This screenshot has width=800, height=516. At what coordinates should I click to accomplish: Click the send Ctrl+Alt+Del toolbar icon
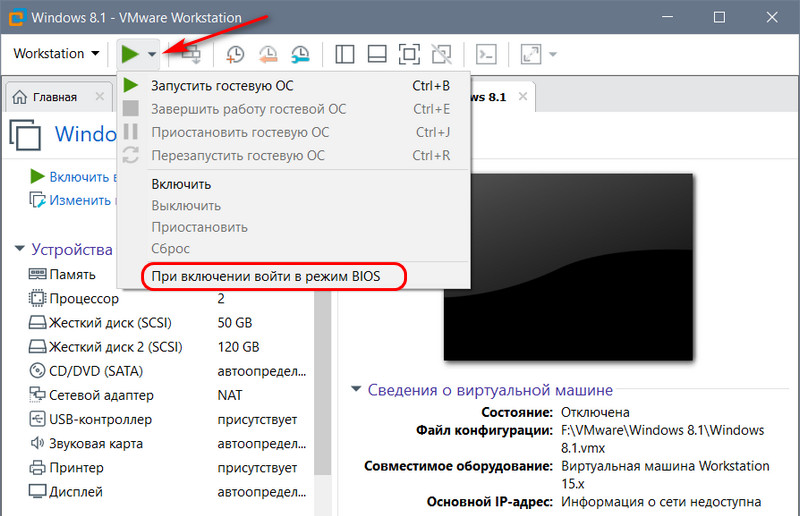click(x=191, y=54)
